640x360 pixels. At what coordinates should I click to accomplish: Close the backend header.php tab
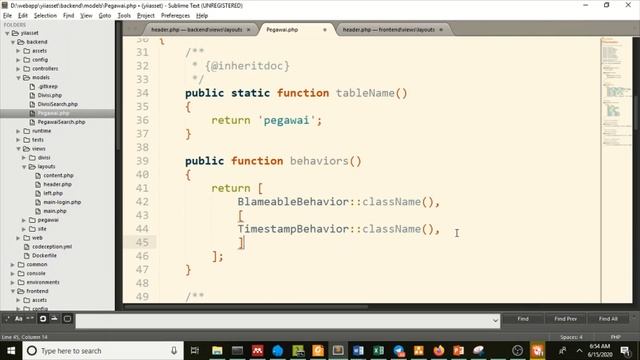[x=248, y=30]
